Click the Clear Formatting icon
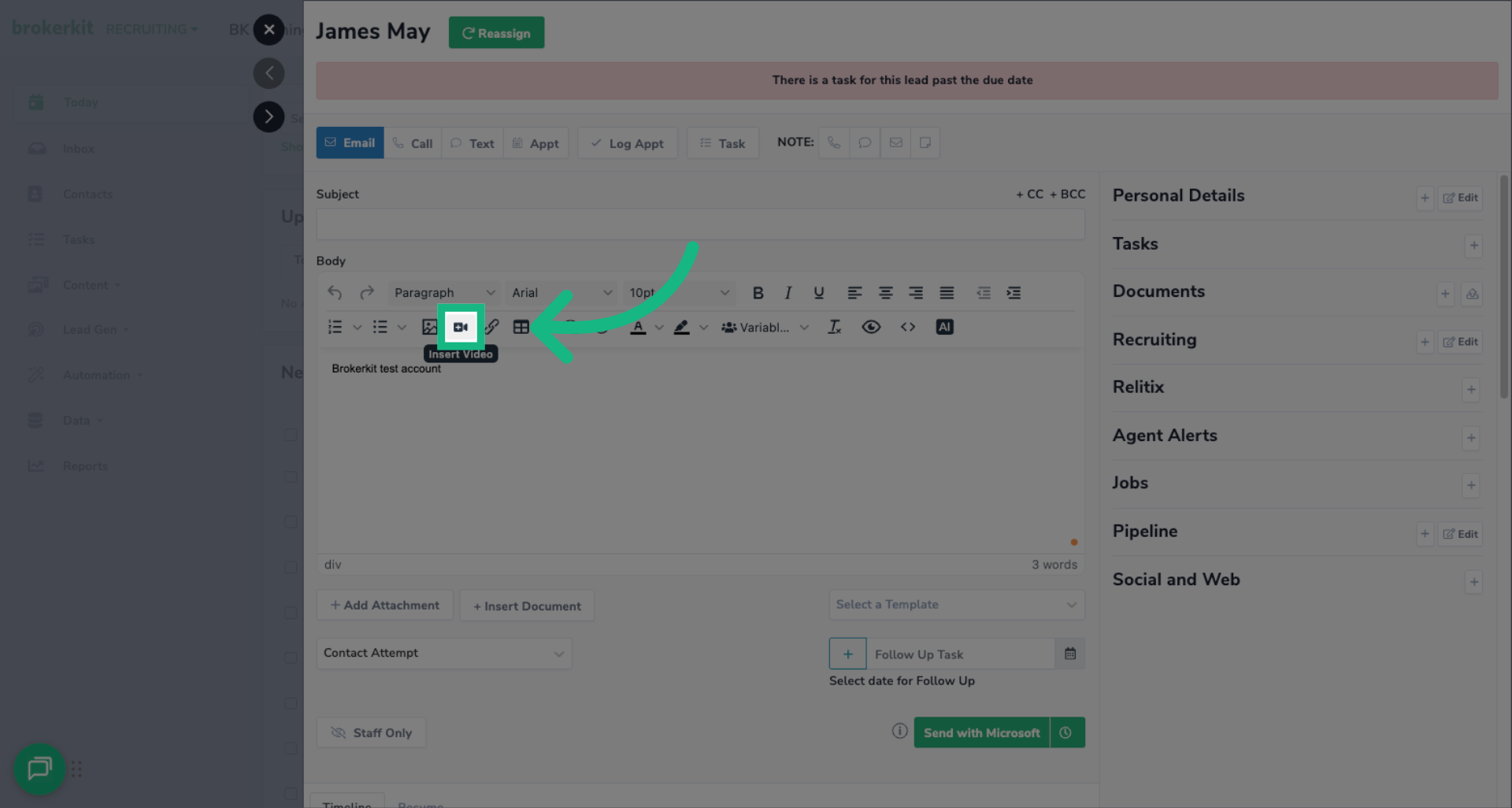This screenshot has width=1512, height=808. (834, 326)
